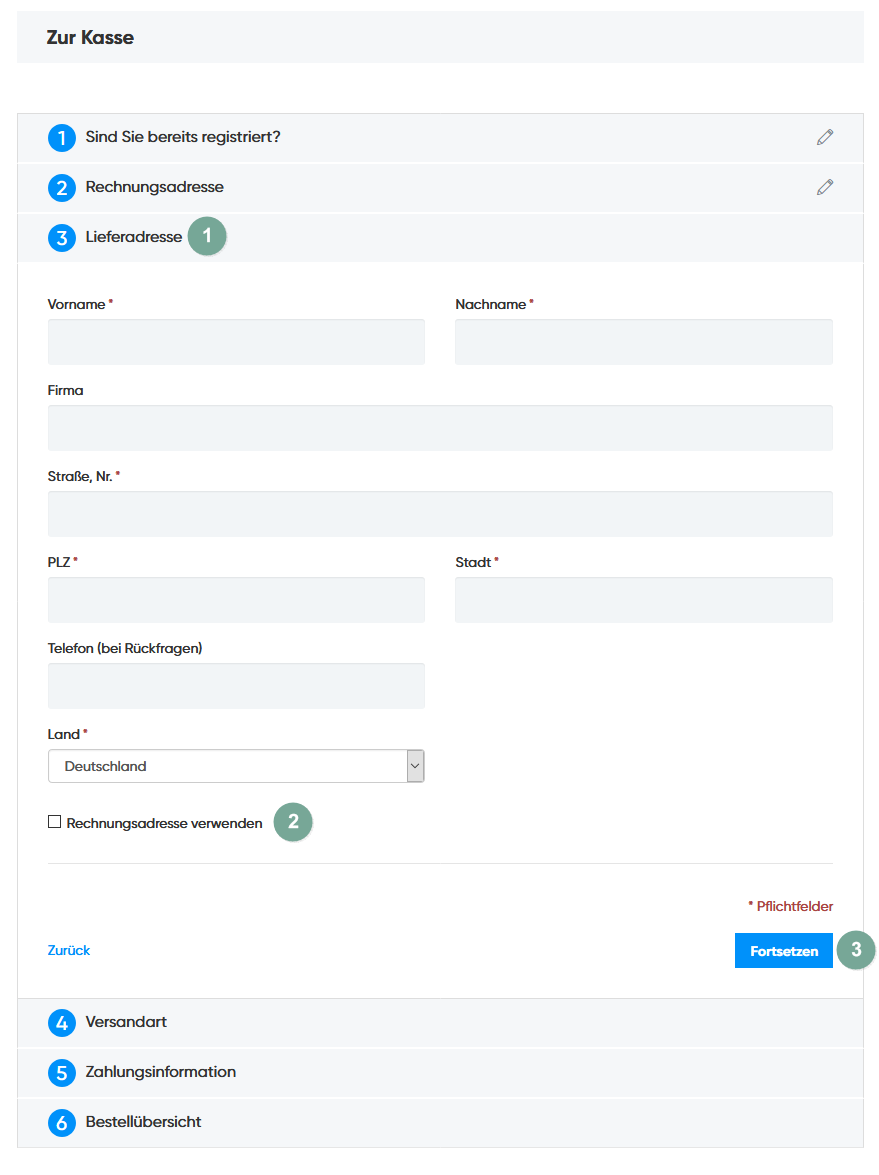Image resolution: width=879 pixels, height=1175 pixels.
Task: Click the blue step 5 number badge
Action: point(62,1073)
